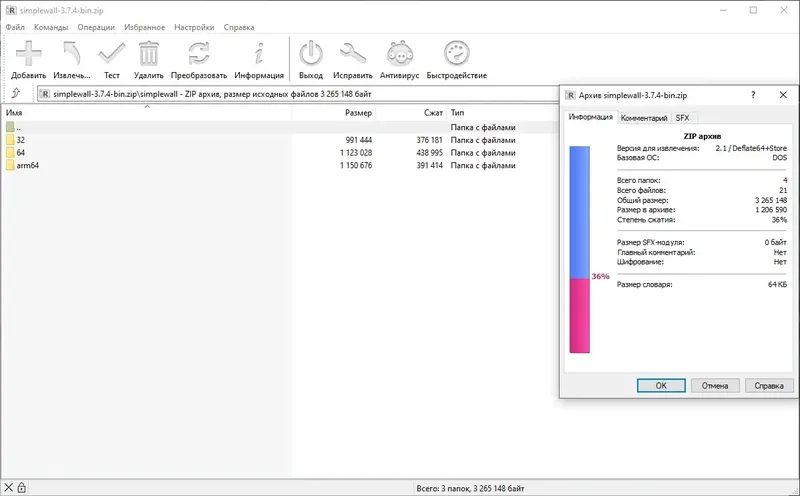Click the Выход power icon

click(x=311, y=54)
